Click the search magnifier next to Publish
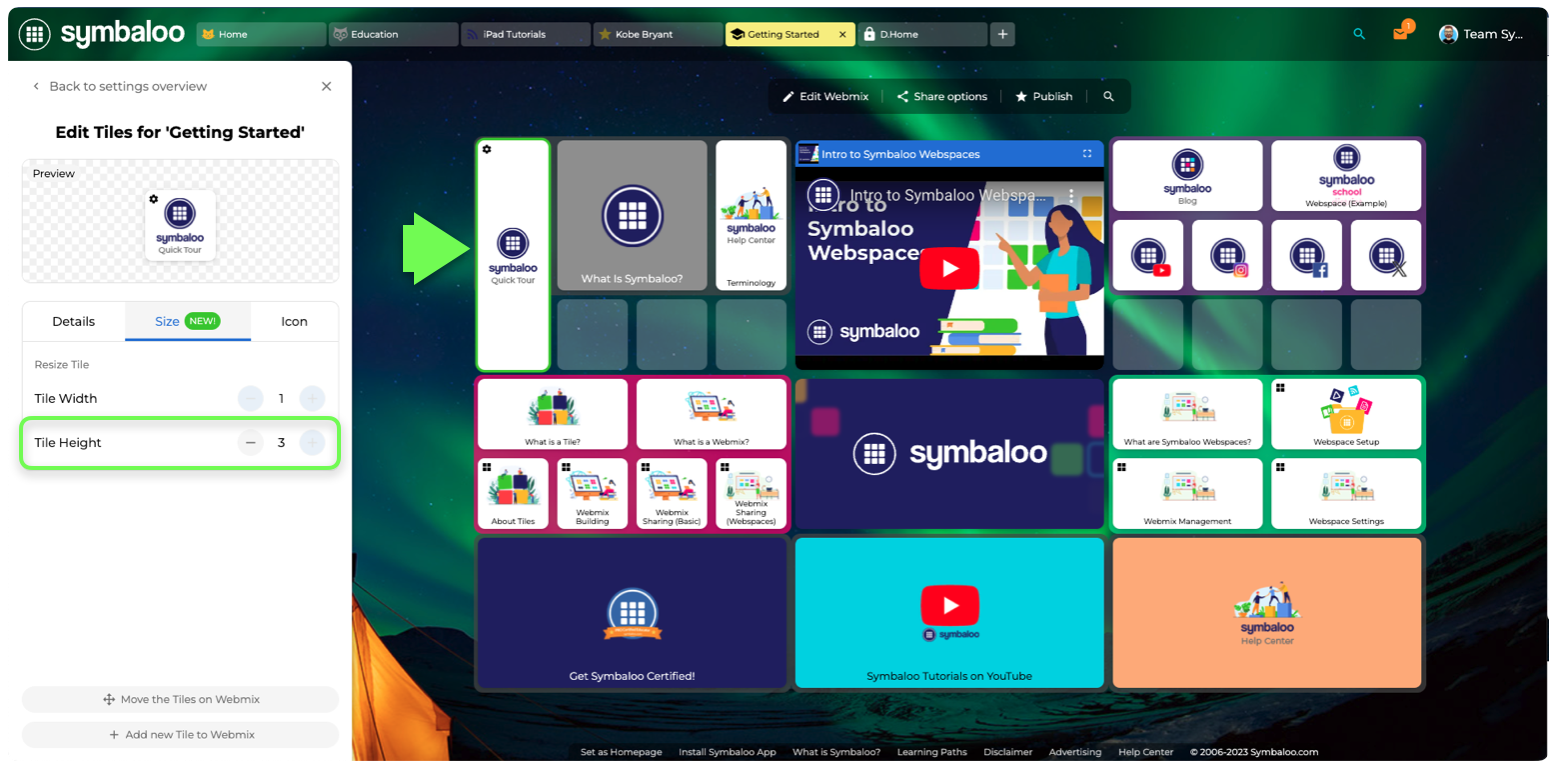Screen dimensions: 1555x767 click(x=1108, y=97)
